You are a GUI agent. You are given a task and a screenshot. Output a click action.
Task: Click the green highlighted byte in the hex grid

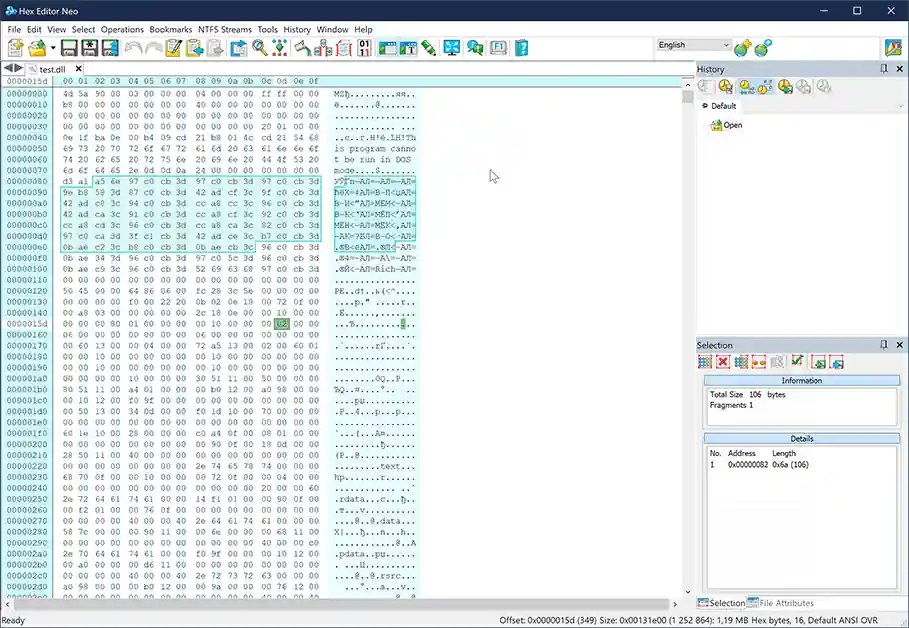point(281,324)
